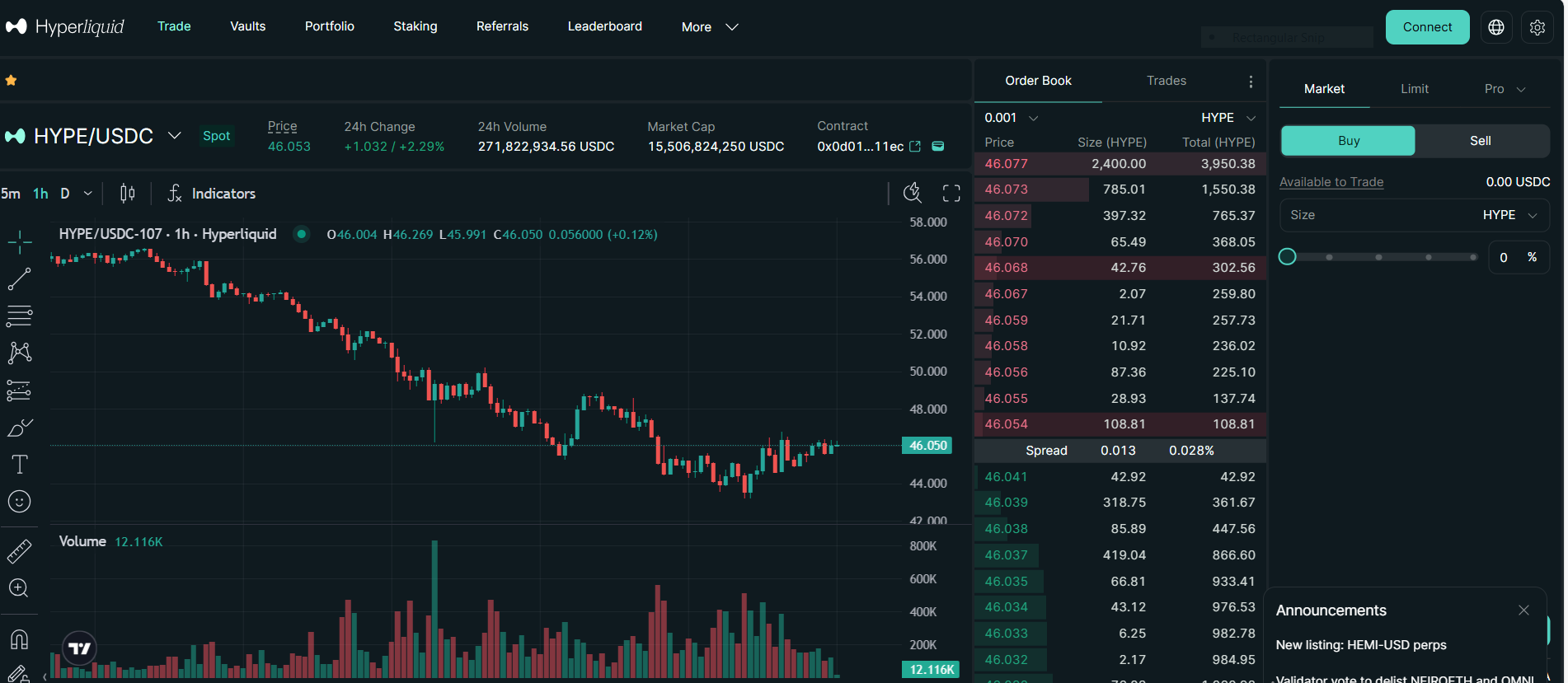Click the favorites star icon
The image size is (1568, 683).
[x=11, y=80]
